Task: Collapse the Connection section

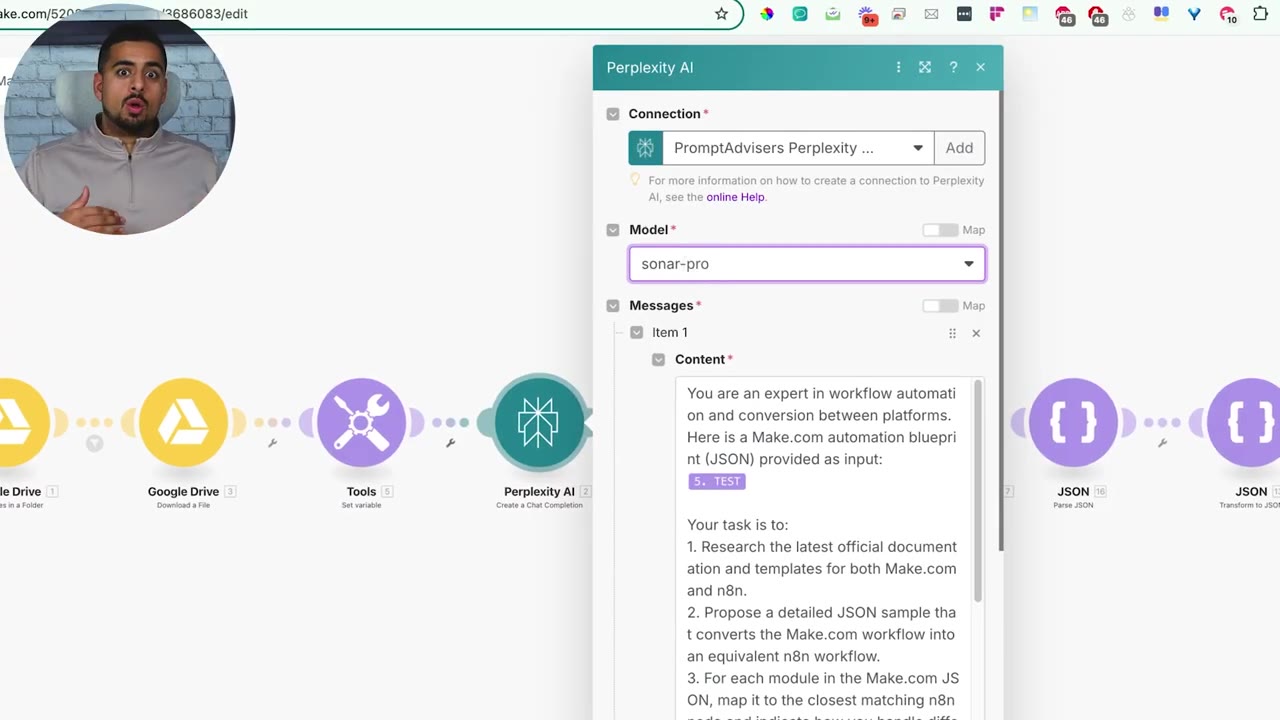Action: (x=613, y=114)
